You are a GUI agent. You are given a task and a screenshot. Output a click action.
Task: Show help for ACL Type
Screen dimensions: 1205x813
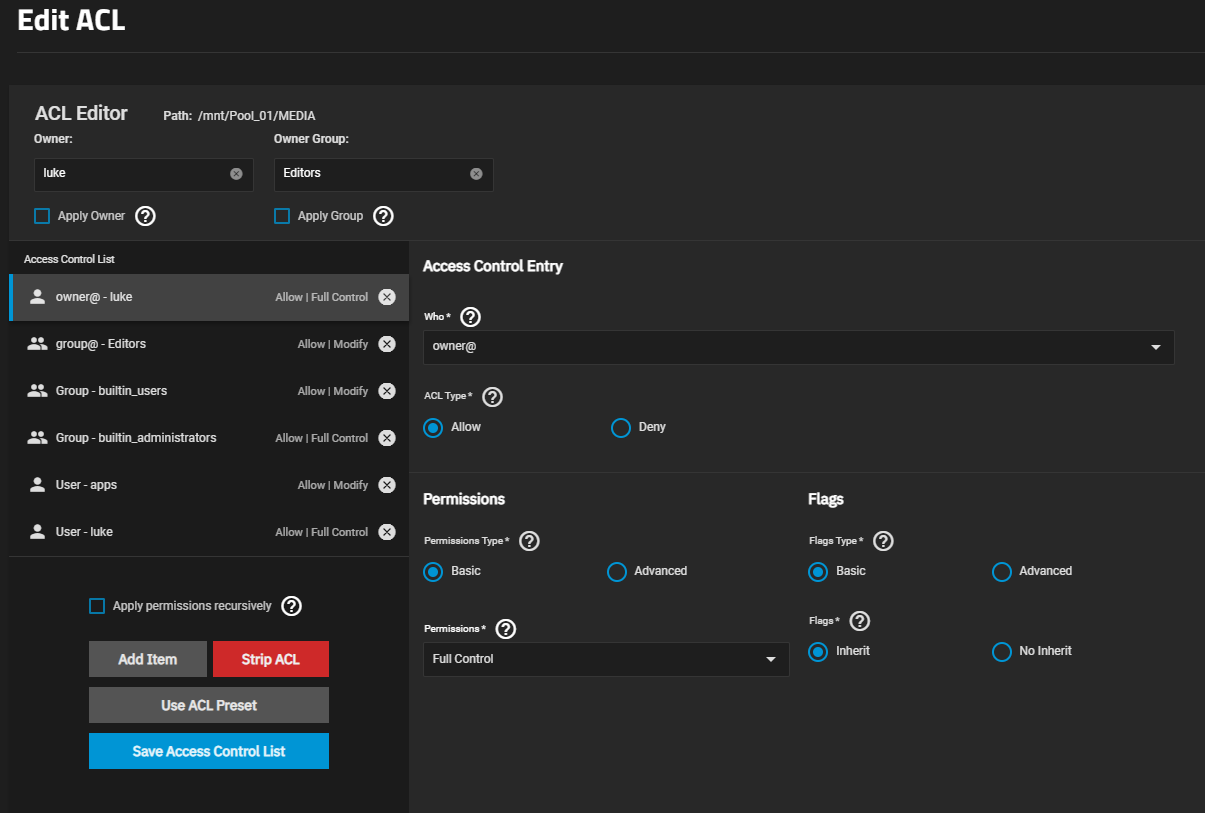click(492, 397)
